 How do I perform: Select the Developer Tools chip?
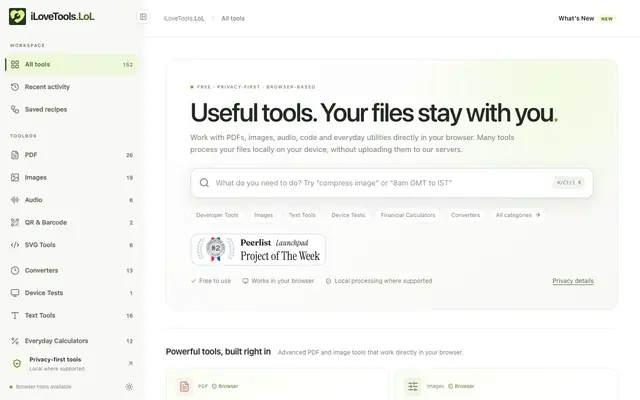217,215
